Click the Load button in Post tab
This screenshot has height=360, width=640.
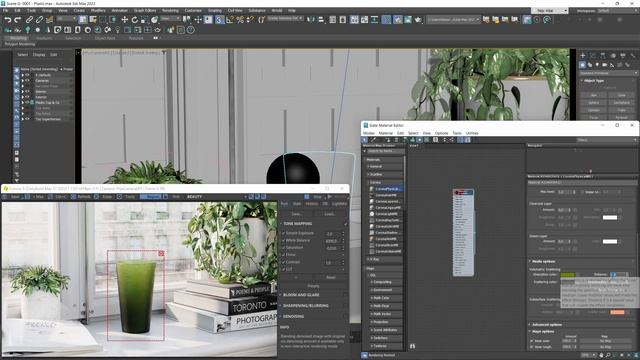coord(330,214)
